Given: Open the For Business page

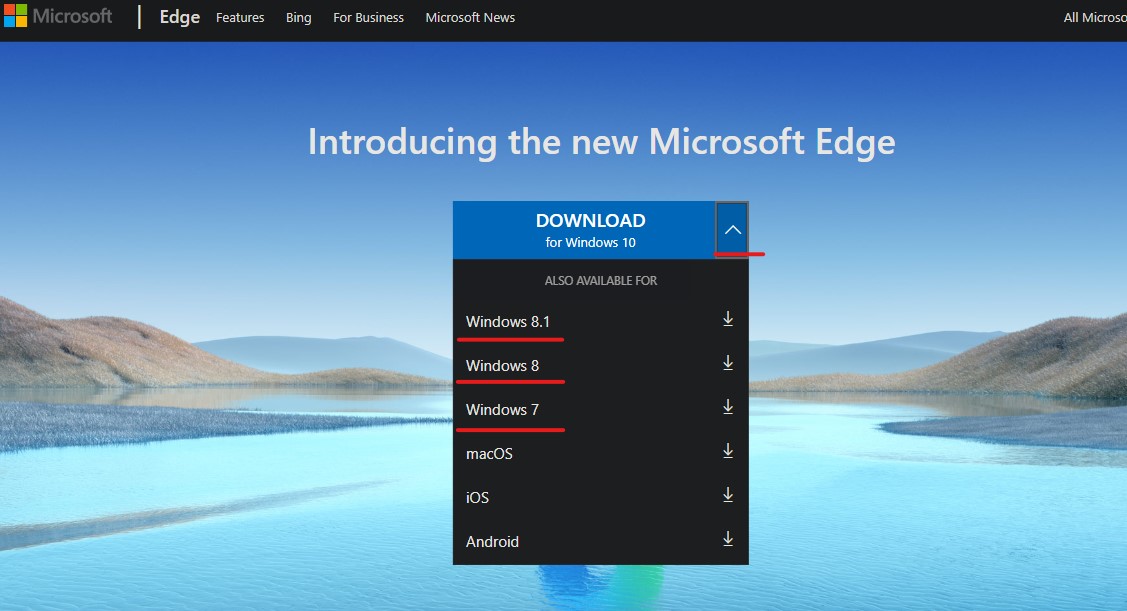Looking at the screenshot, I should (368, 17).
